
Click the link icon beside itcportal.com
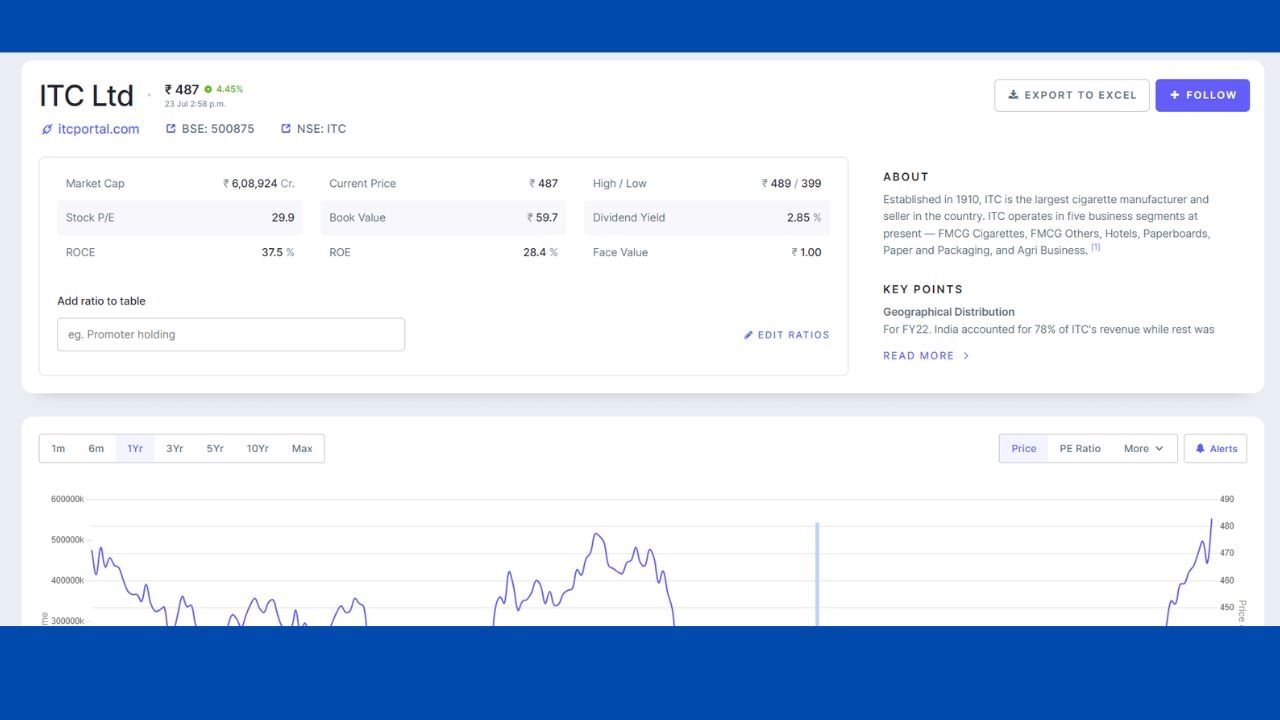click(47, 130)
